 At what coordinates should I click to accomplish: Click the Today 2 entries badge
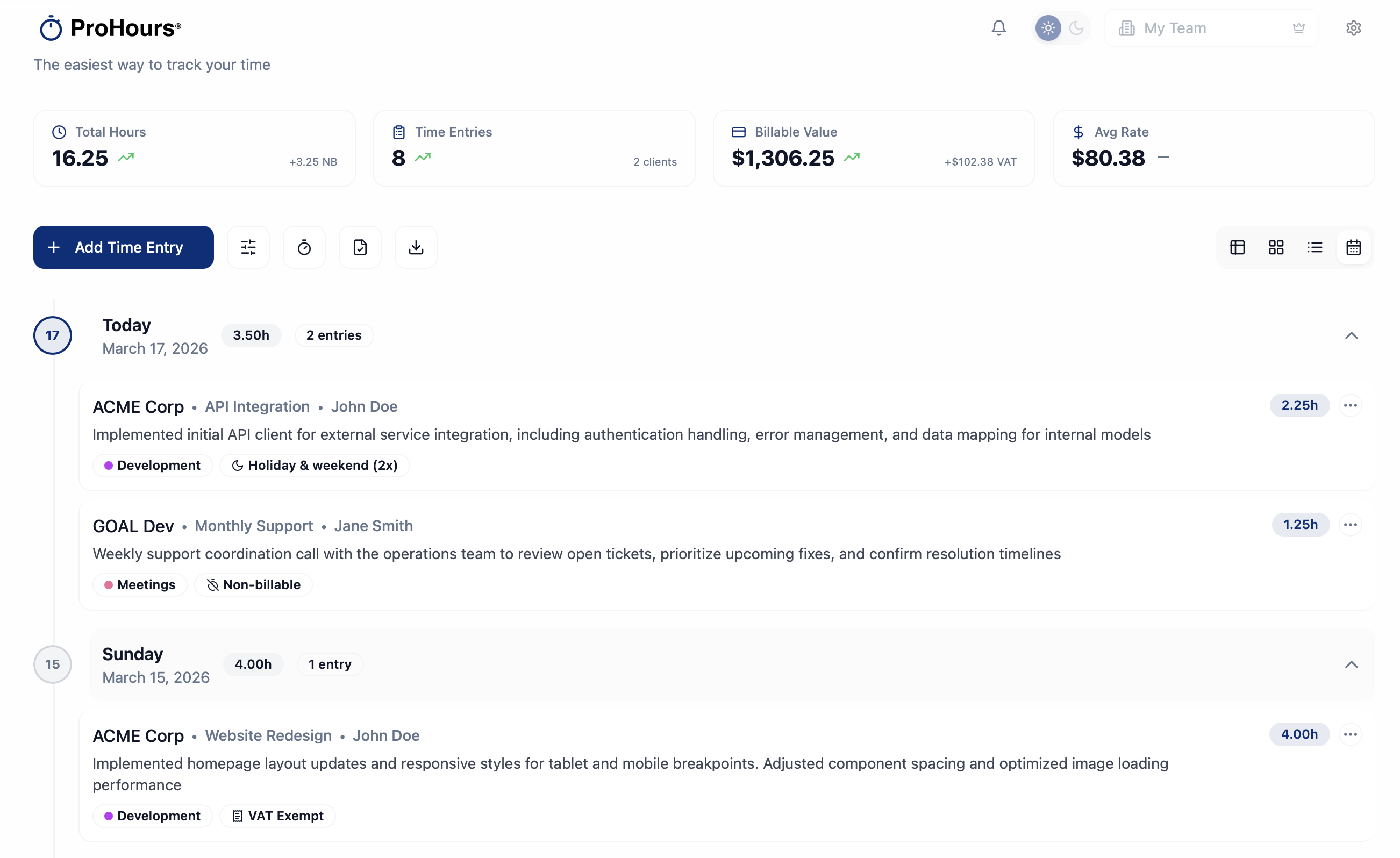[x=334, y=335]
